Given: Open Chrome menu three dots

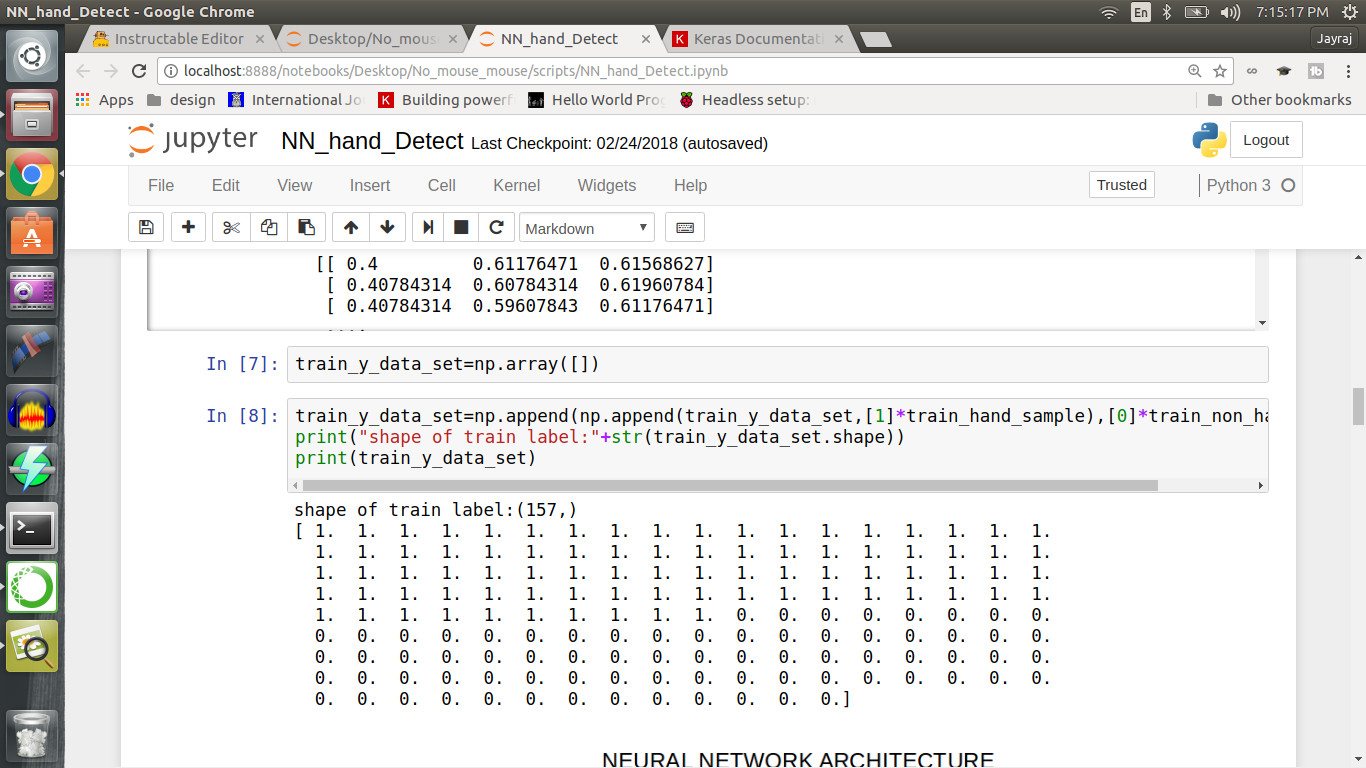Looking at the screenshot, I should 1348,71.
